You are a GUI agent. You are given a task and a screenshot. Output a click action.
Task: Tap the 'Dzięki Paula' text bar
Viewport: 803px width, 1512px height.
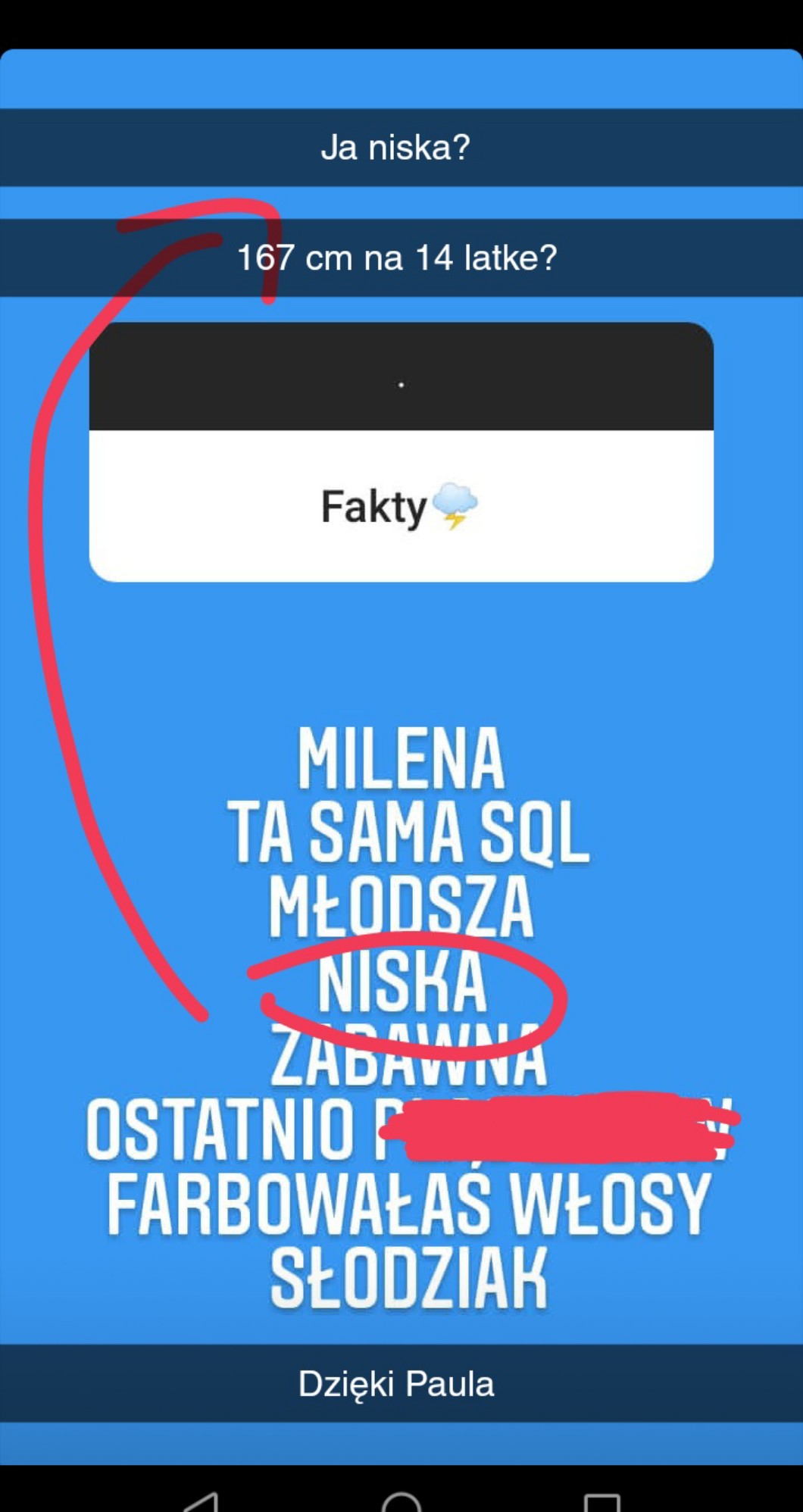coord(401,1384)
